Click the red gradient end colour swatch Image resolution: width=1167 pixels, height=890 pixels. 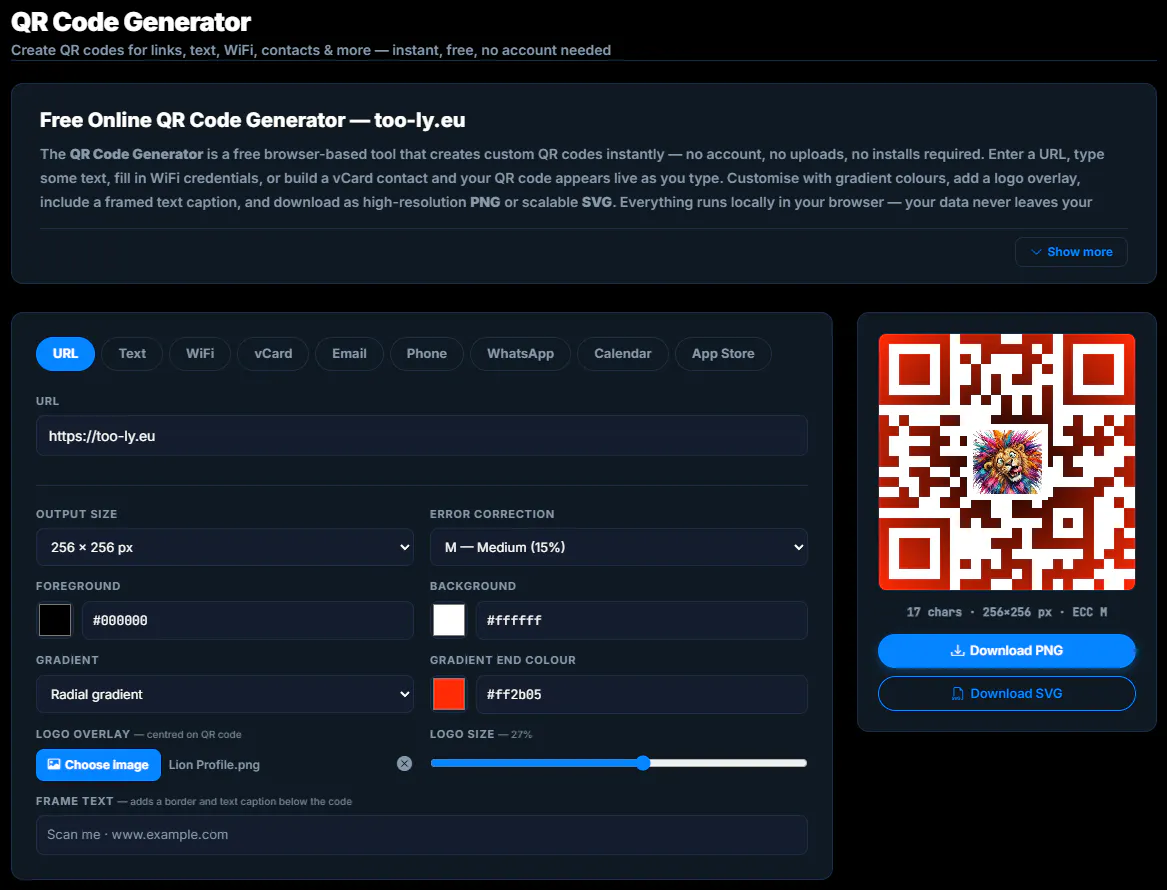coord(449,694)
